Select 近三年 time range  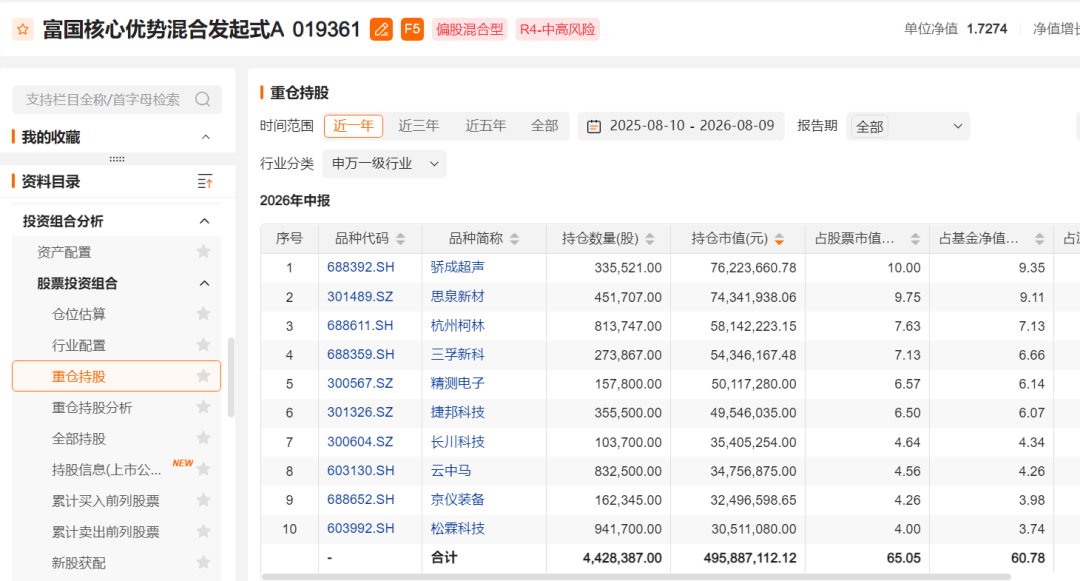click(419, 126)
